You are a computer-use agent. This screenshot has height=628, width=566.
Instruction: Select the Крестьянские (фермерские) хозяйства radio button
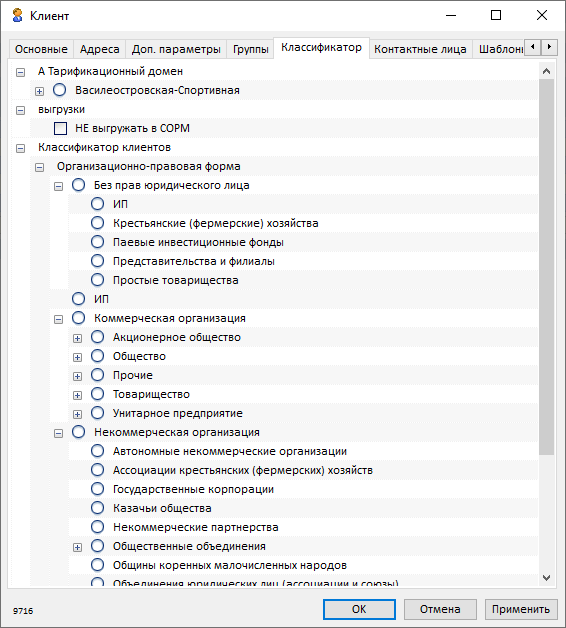97,223
